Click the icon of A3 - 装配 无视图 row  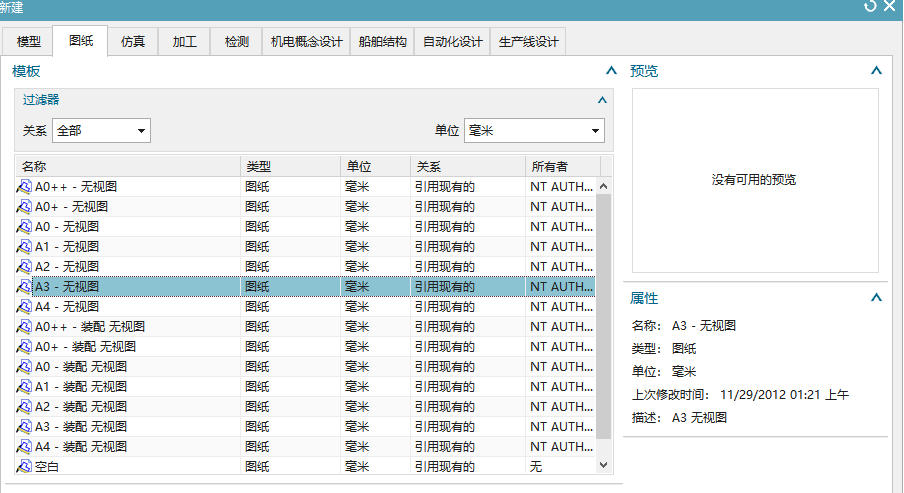pyautogui.click(x=24, y=427)
